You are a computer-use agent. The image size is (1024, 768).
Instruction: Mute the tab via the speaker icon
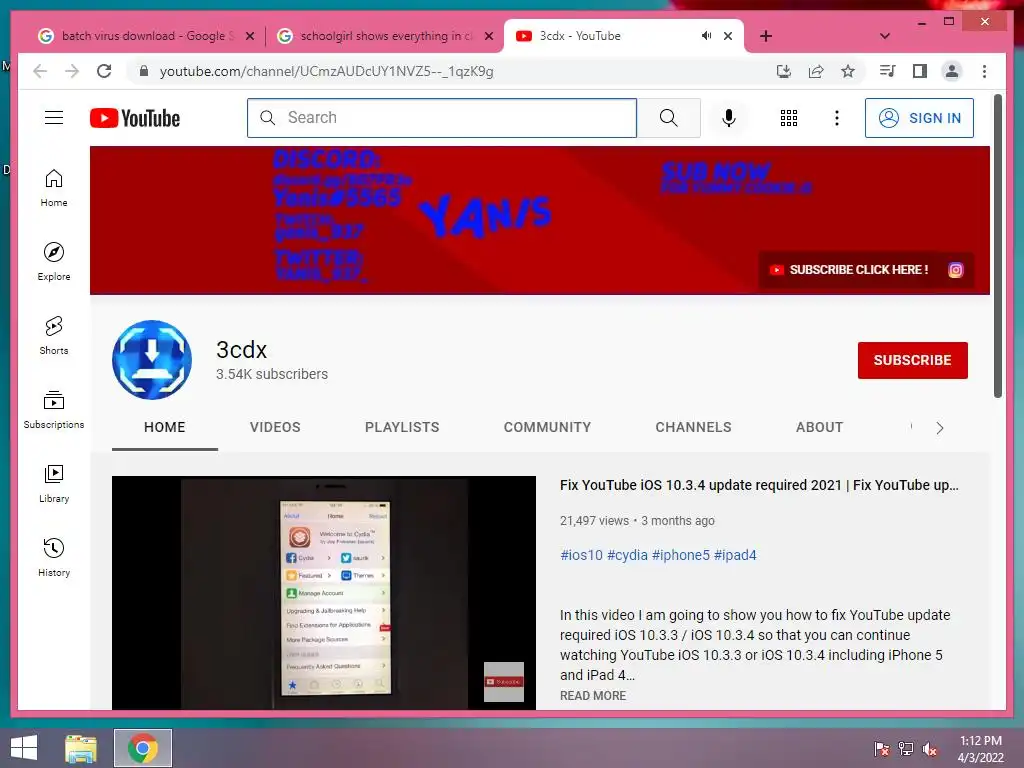pyautogui.click(x=706, y=36)
